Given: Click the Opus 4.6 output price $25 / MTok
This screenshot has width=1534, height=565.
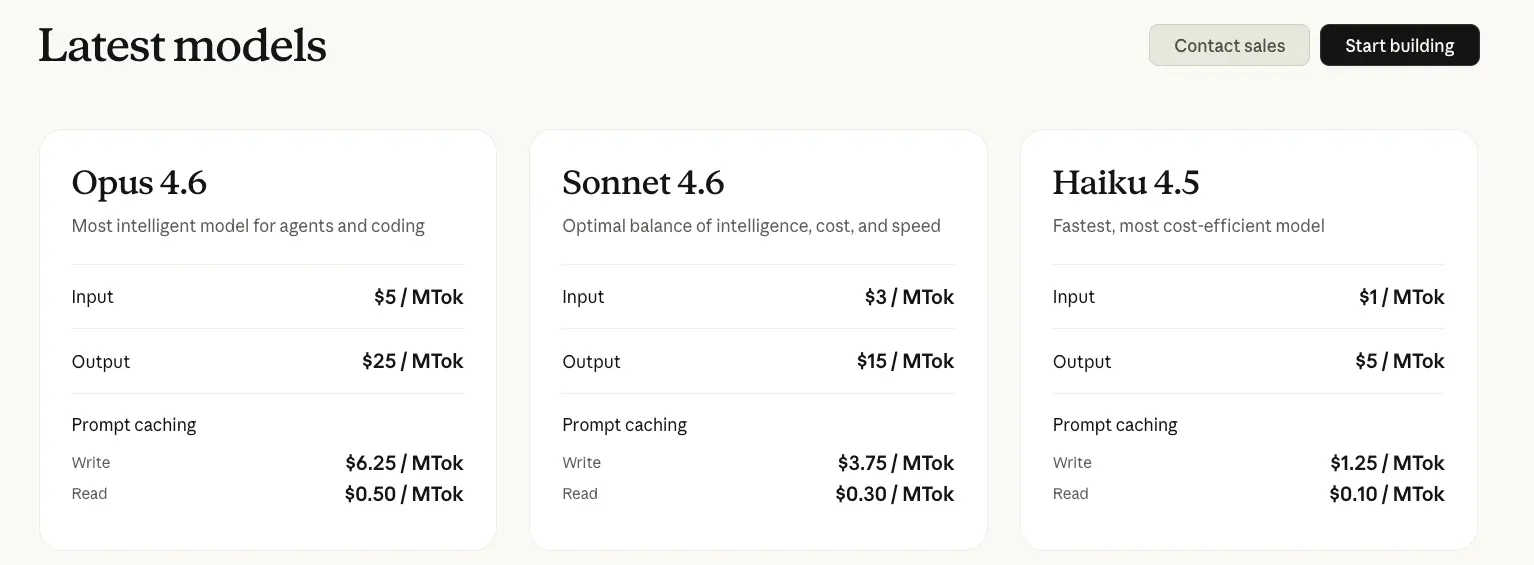Looking at the screenshot, I should tap(412, 361).
